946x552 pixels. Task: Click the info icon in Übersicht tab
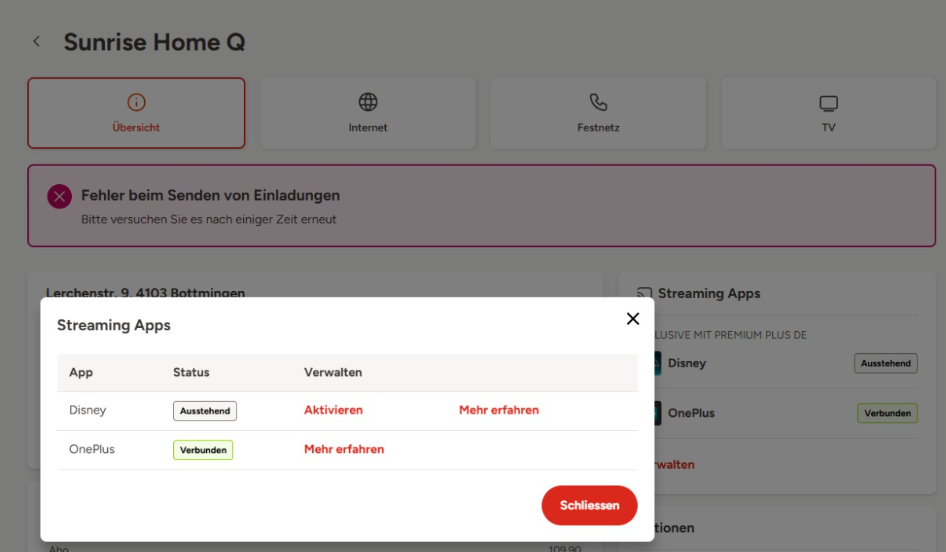pos(136,102)
